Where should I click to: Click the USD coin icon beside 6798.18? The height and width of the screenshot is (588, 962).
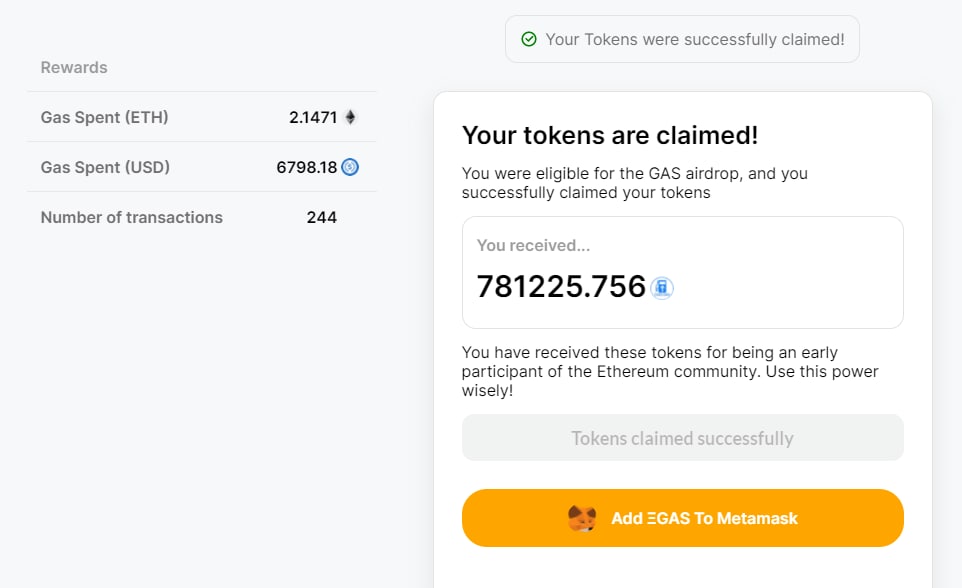[350, 167]
